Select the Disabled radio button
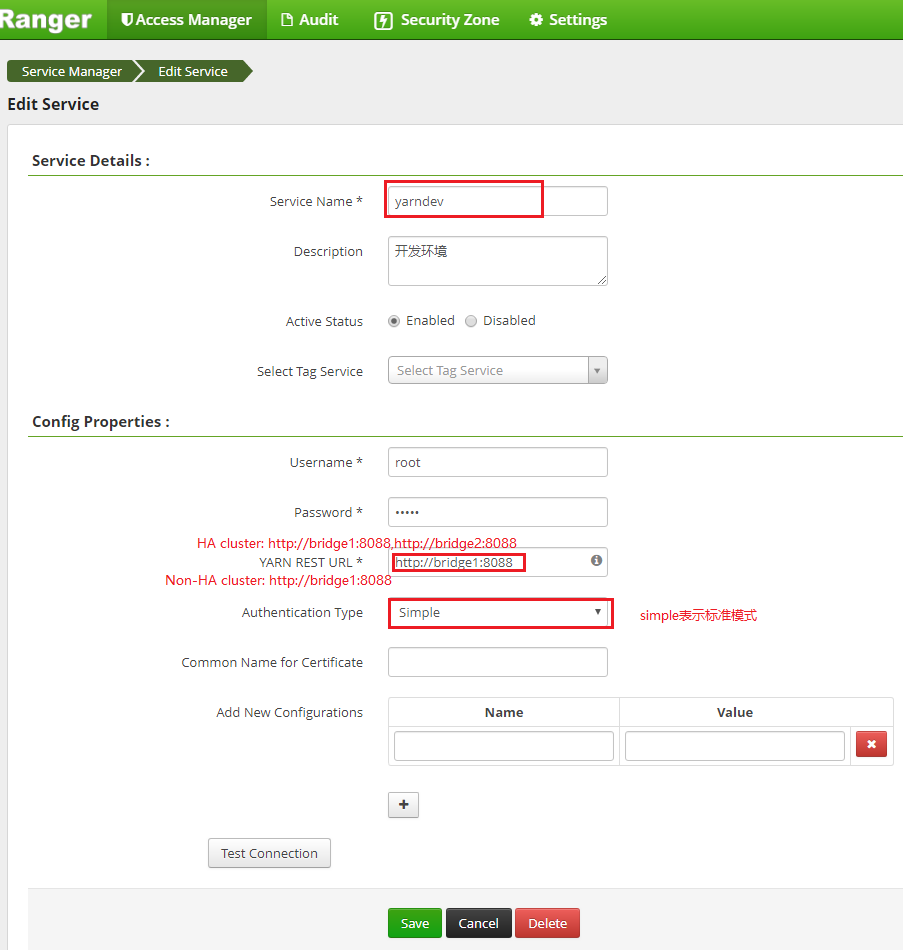This screenshot has width=903, height=950. pyautogui.click(x=471, y=321)
